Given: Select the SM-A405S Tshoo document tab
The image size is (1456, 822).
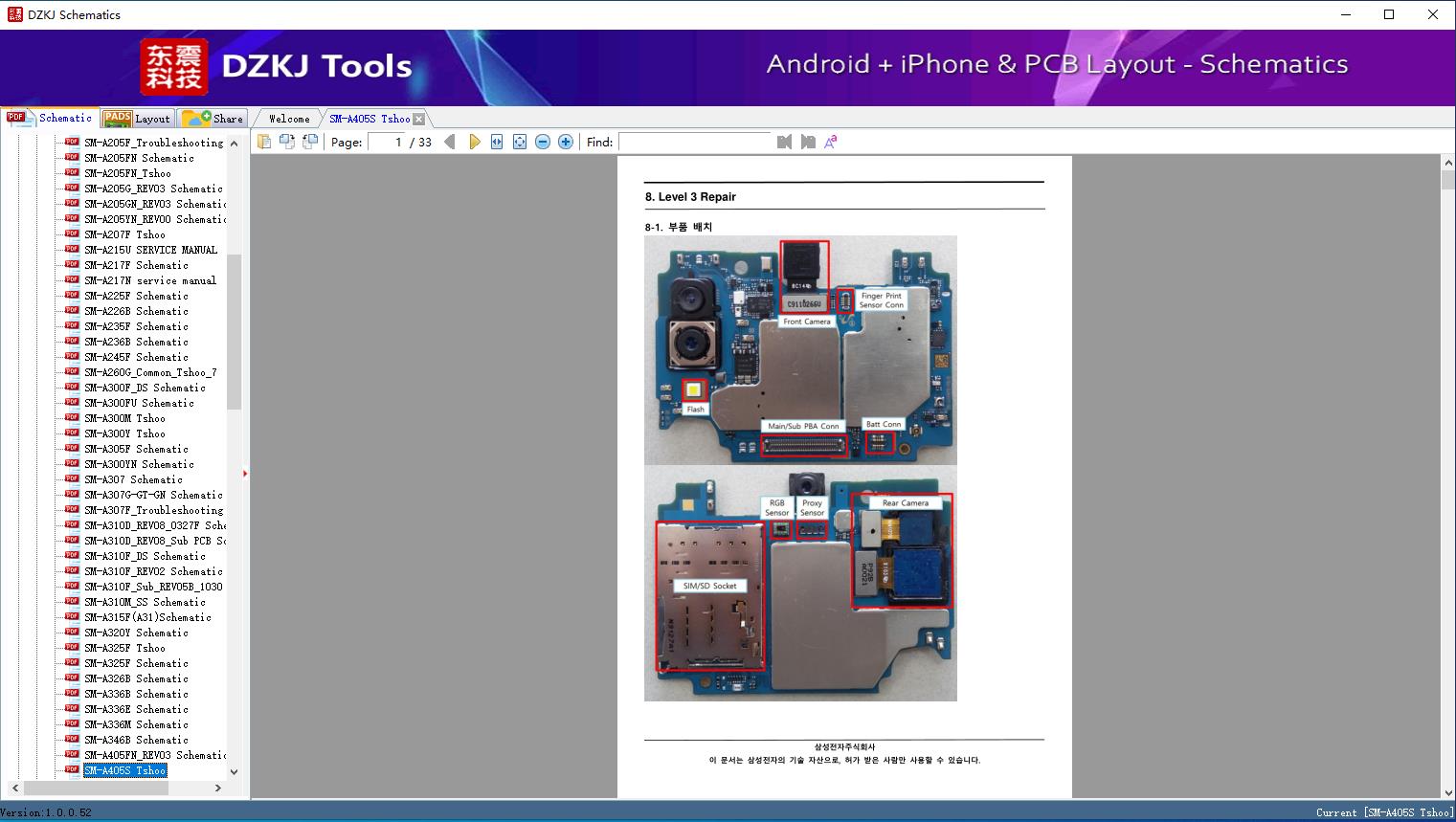Looking at the screenshot, I should pos(370,119).
